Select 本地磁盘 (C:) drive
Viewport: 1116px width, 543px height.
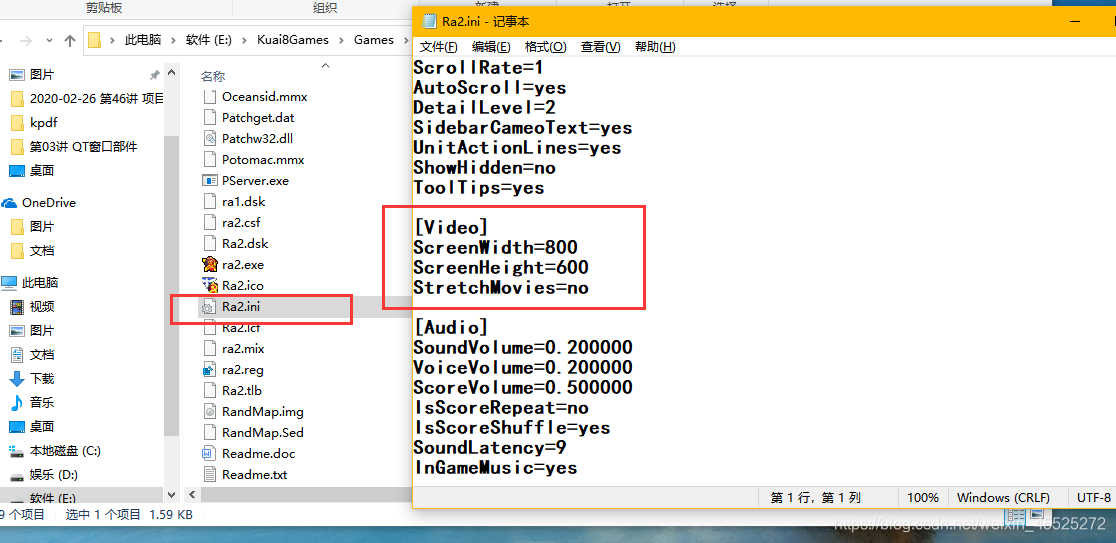65,450
